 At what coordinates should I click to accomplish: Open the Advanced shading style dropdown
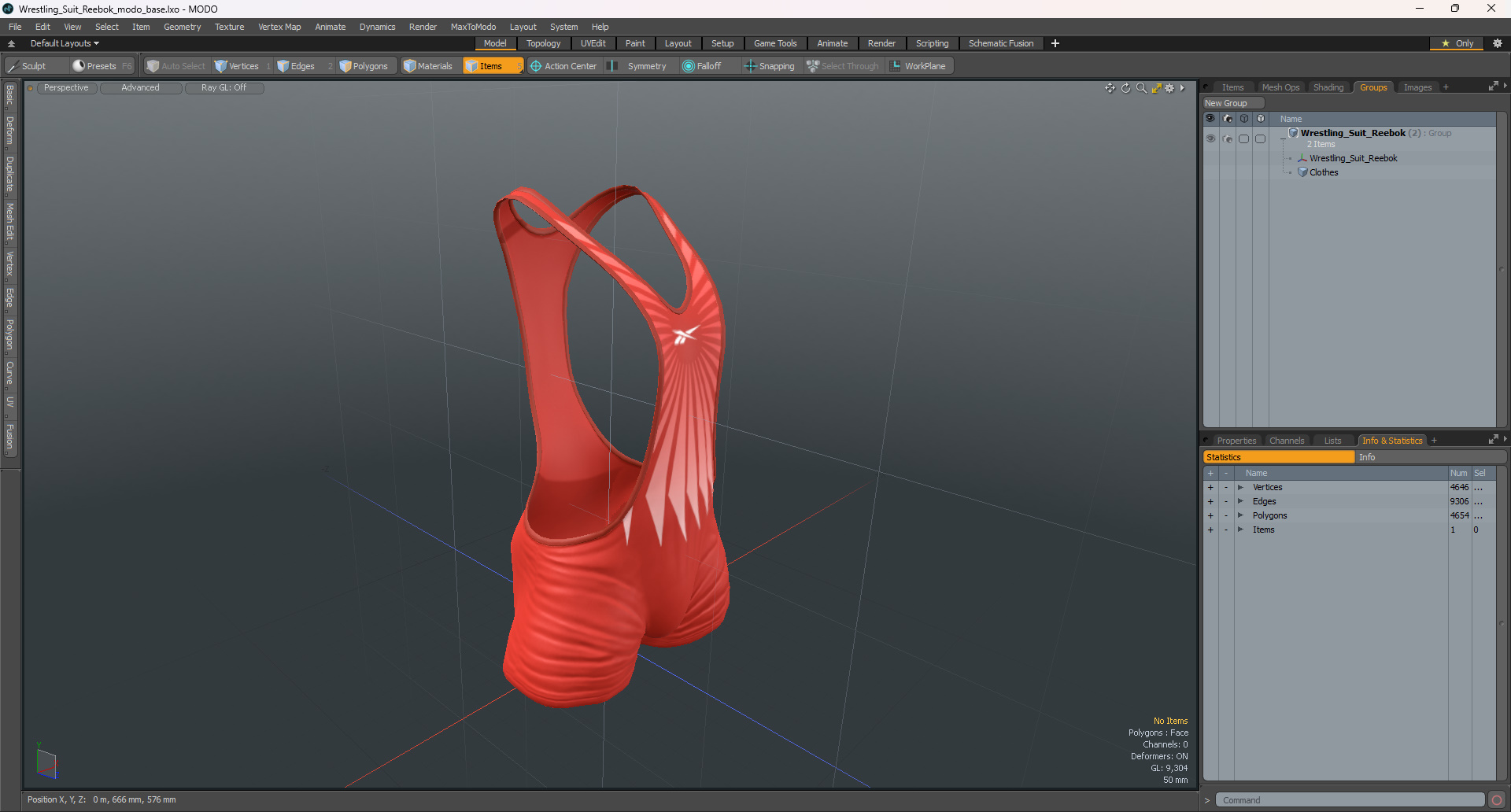(141, 88)
